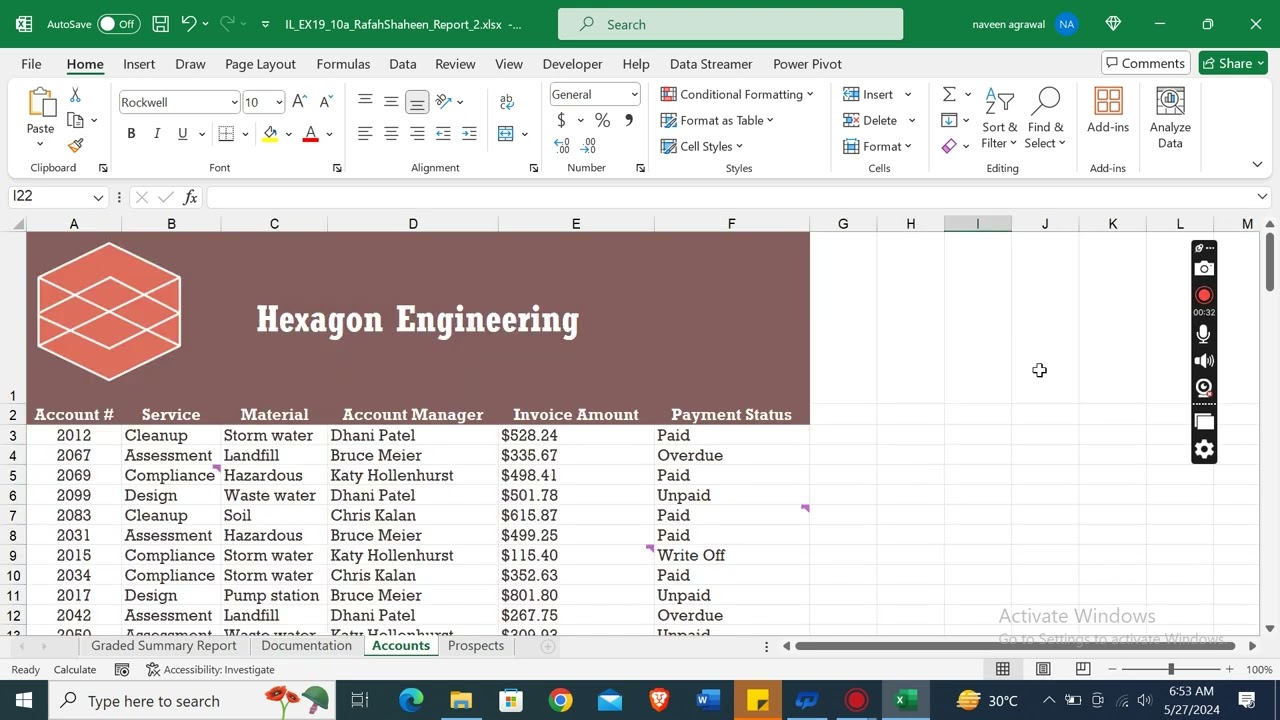Switch to the Insert ribbon tab

[x=139, y=64]
